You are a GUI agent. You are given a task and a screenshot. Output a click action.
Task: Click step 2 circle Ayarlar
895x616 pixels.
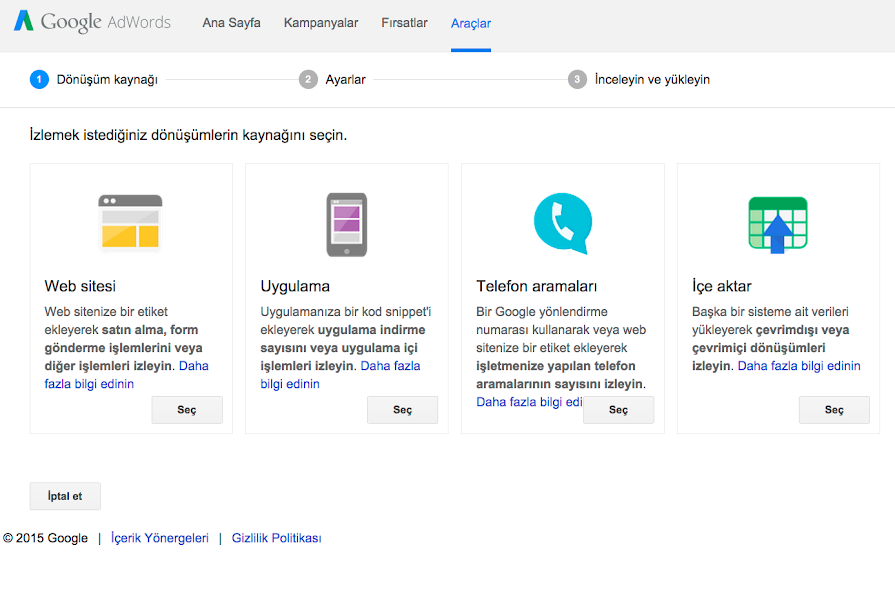308,79
